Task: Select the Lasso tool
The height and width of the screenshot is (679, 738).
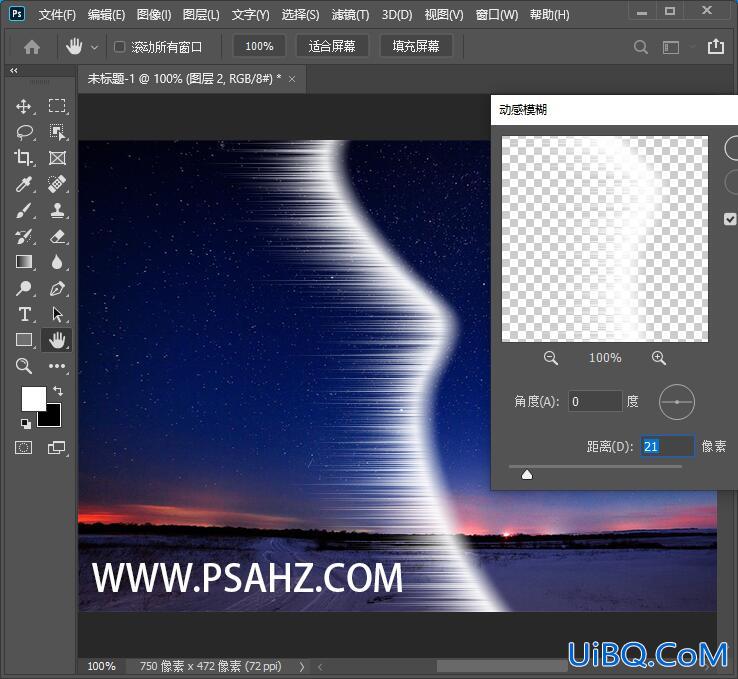Action: (24, 132)
